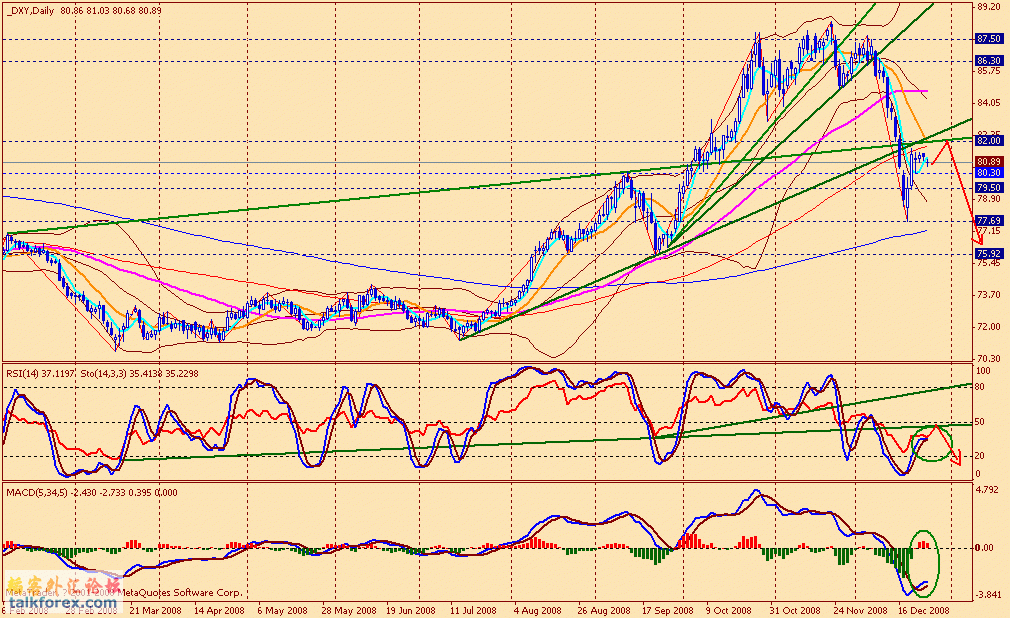Click the 9 Oct 2008 date label
The width and height of the screenshot is (1010, 618).
(x=729, y=610)
